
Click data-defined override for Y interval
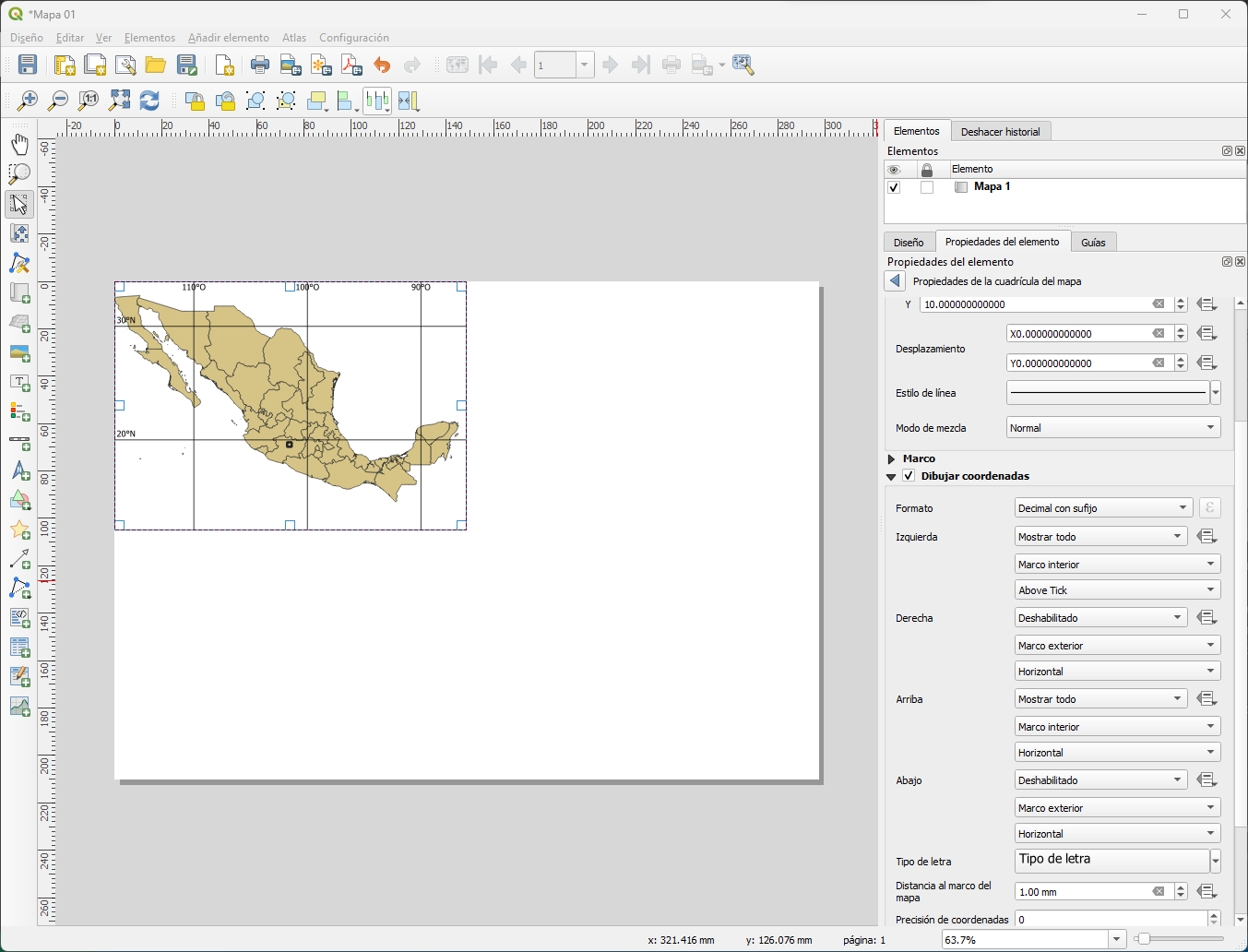click(x=1206, y=304)
